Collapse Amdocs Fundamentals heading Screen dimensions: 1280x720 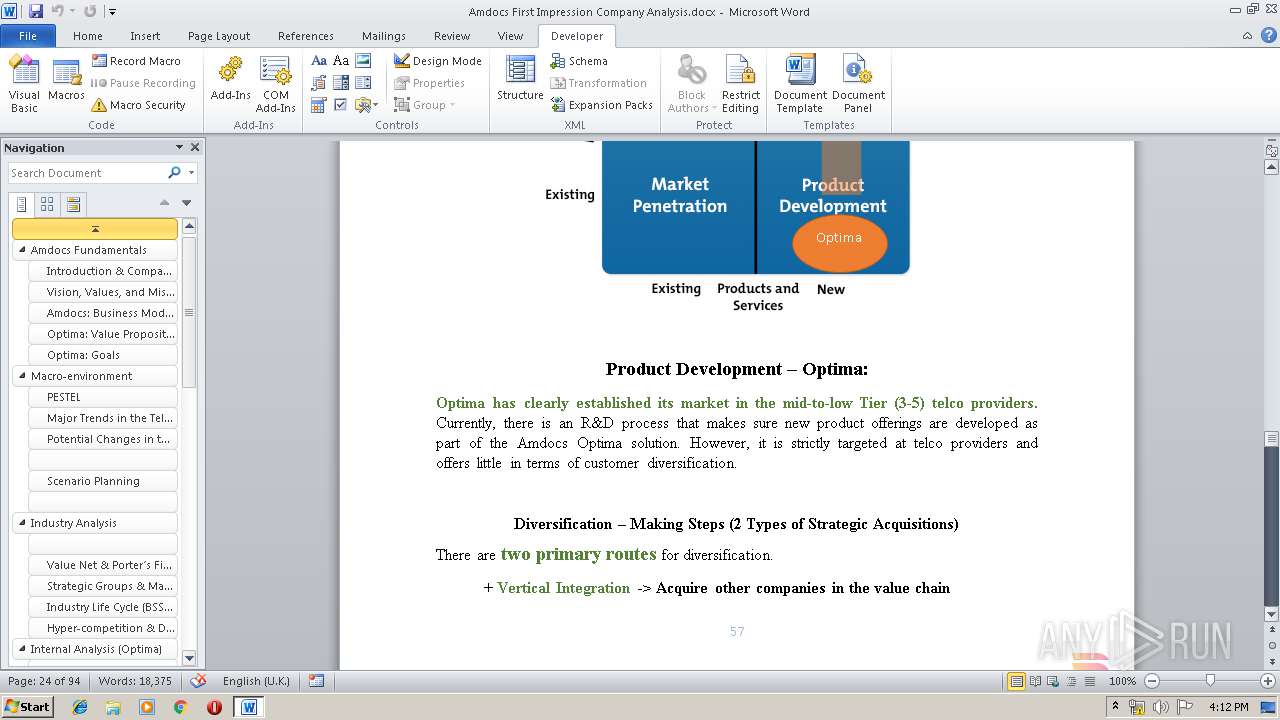pos(23,250)
